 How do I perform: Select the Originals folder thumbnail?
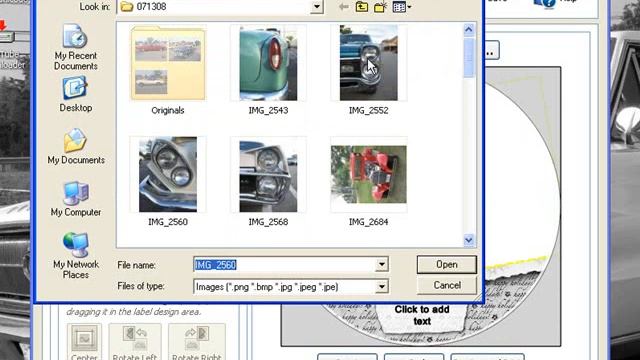coord(168,63)
